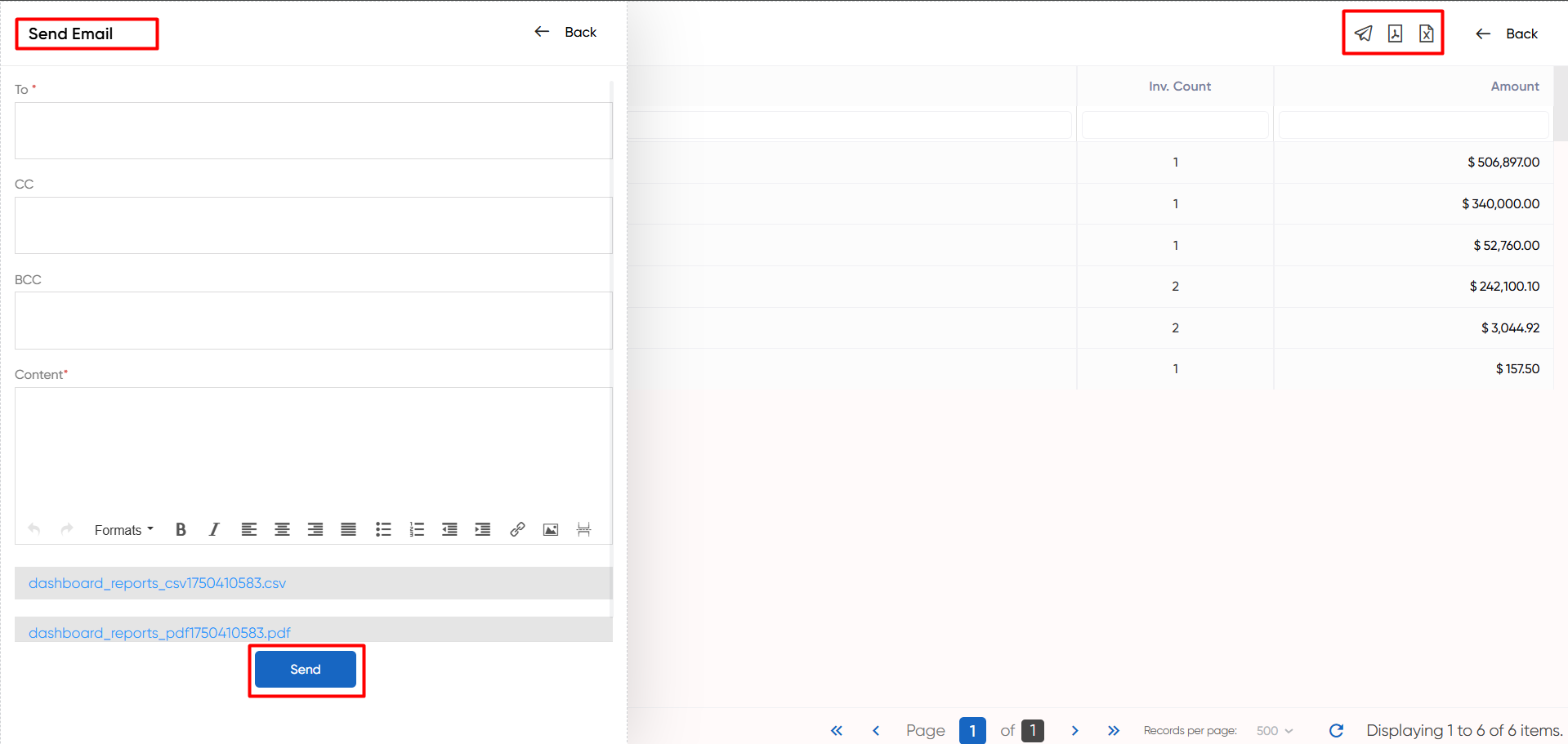The width and height of the screenshot is (1568, 744).
Task: Open dashboard_reports_csv1750410583.csv attachment
Action: [157, 583]
